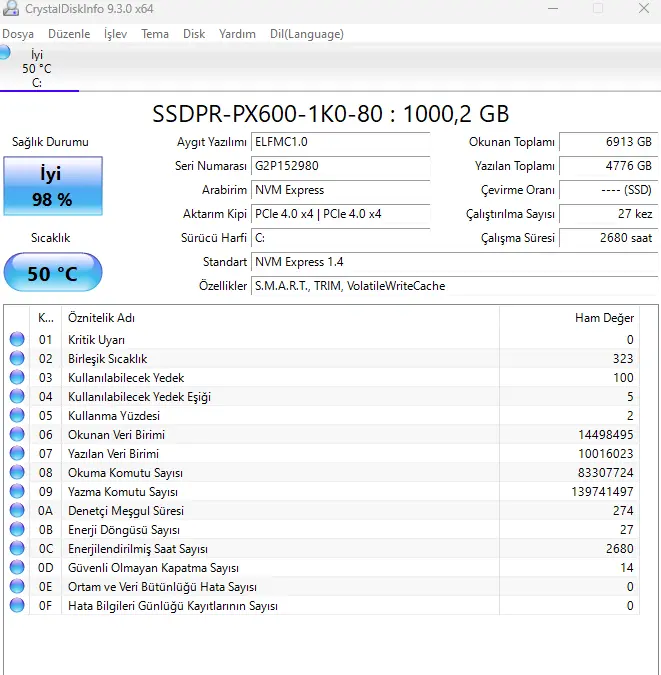
Task: Click the status orb for Ortam ve Veri Bütünlüğü
Action: pos(17,586)
